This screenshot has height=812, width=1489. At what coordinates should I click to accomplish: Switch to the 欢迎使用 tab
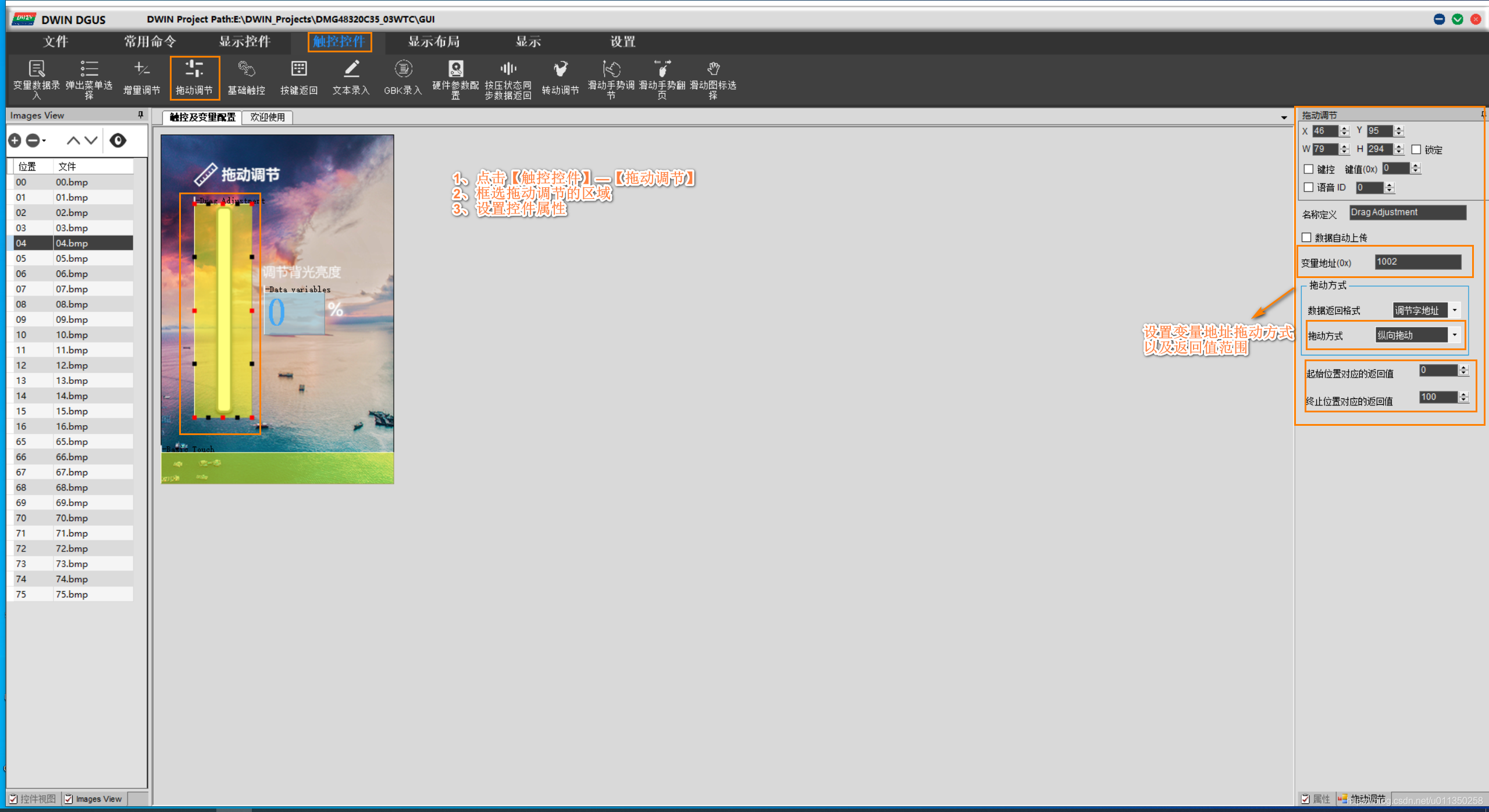[268, 117]
